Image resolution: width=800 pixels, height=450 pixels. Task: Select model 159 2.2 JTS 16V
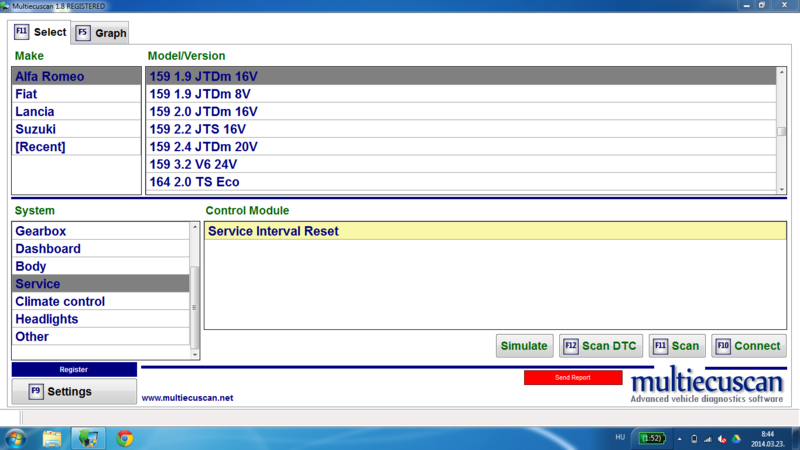click(461, 129)
